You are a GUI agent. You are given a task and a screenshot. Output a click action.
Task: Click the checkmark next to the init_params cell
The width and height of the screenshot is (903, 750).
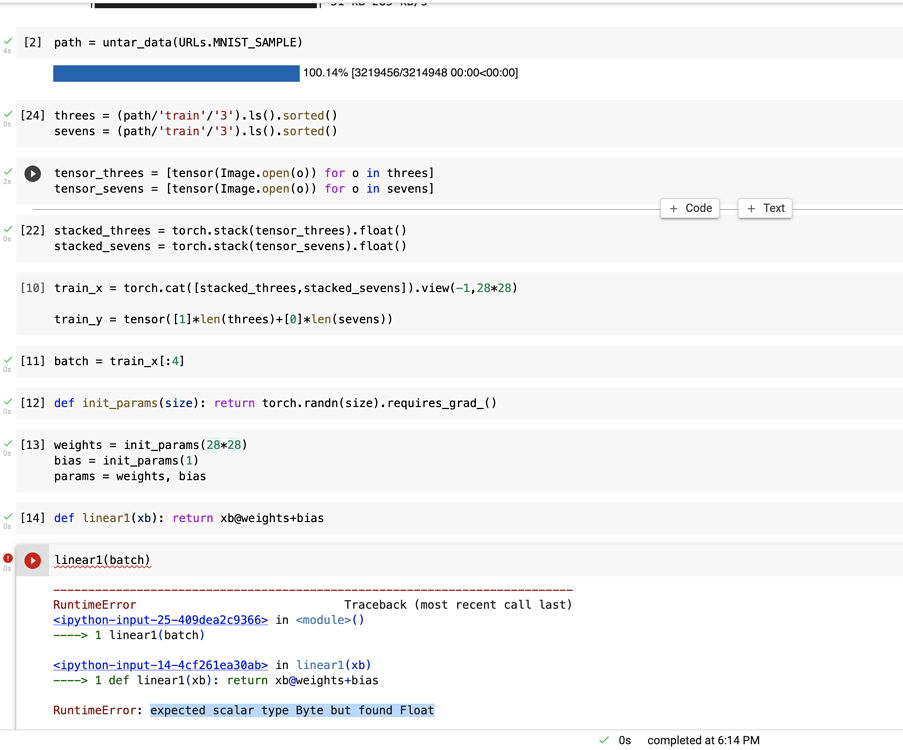click(x=7, y=402)
